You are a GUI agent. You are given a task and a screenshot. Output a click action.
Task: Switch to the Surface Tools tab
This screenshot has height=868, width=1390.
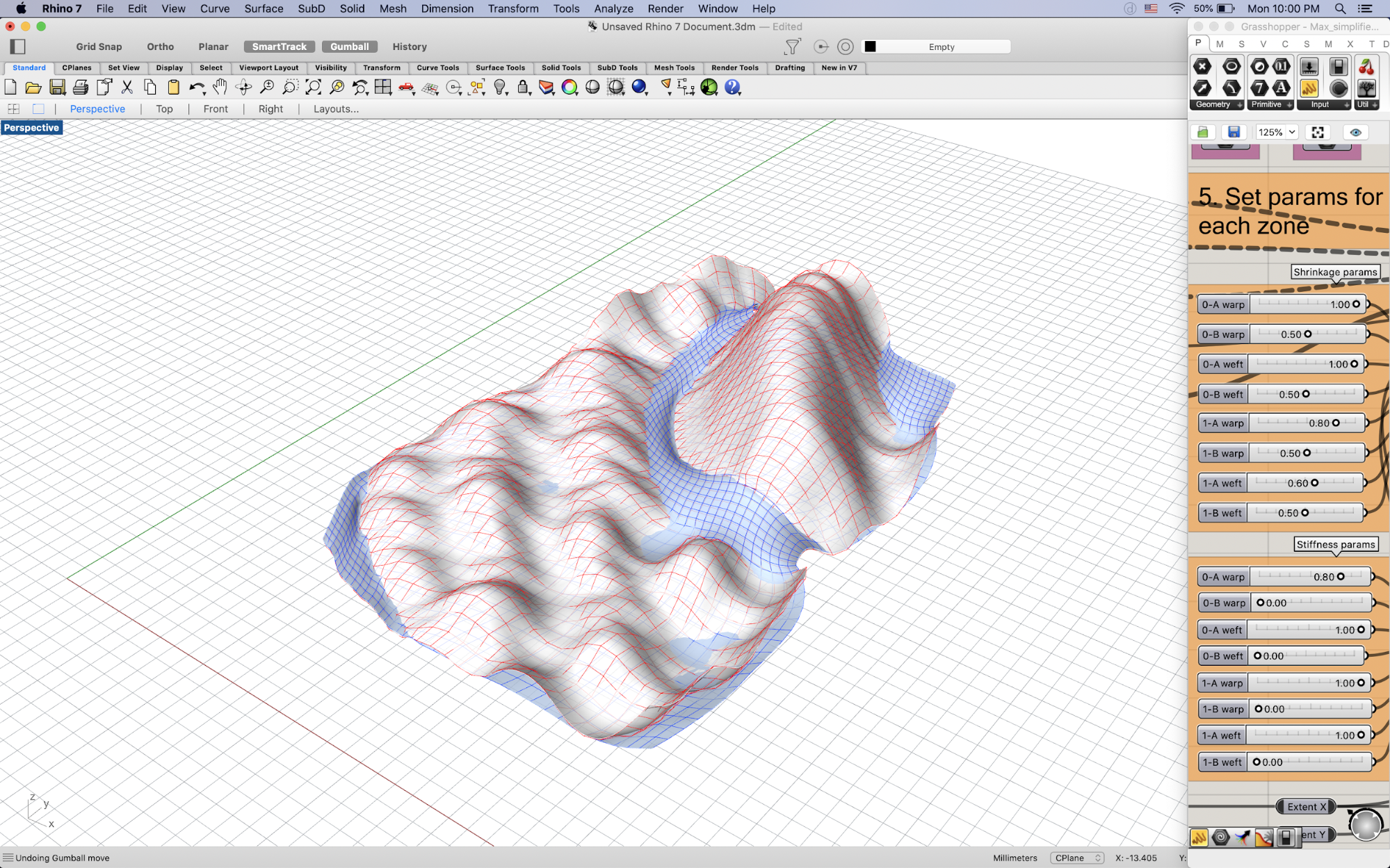click(x=500, y=67)
